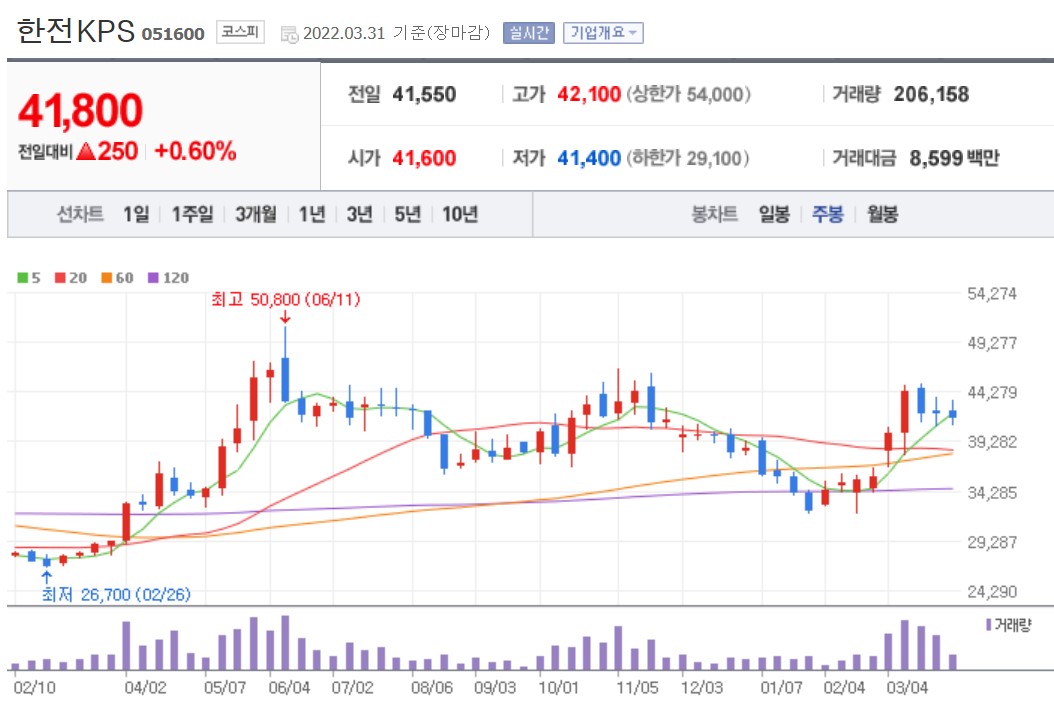Click the 06/04 date axis label

tap(289, 688)
